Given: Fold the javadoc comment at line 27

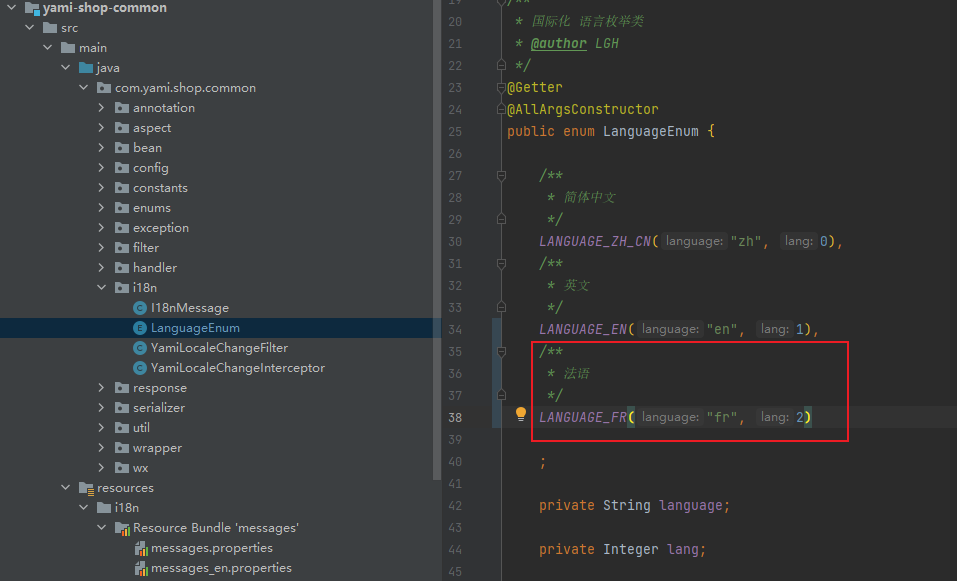Looking at the screenshot, I should [502, 176].
